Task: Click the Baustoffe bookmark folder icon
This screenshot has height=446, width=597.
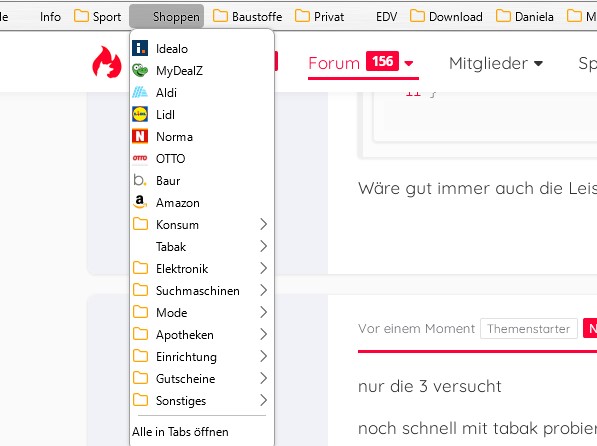Action: pos(220,16)
